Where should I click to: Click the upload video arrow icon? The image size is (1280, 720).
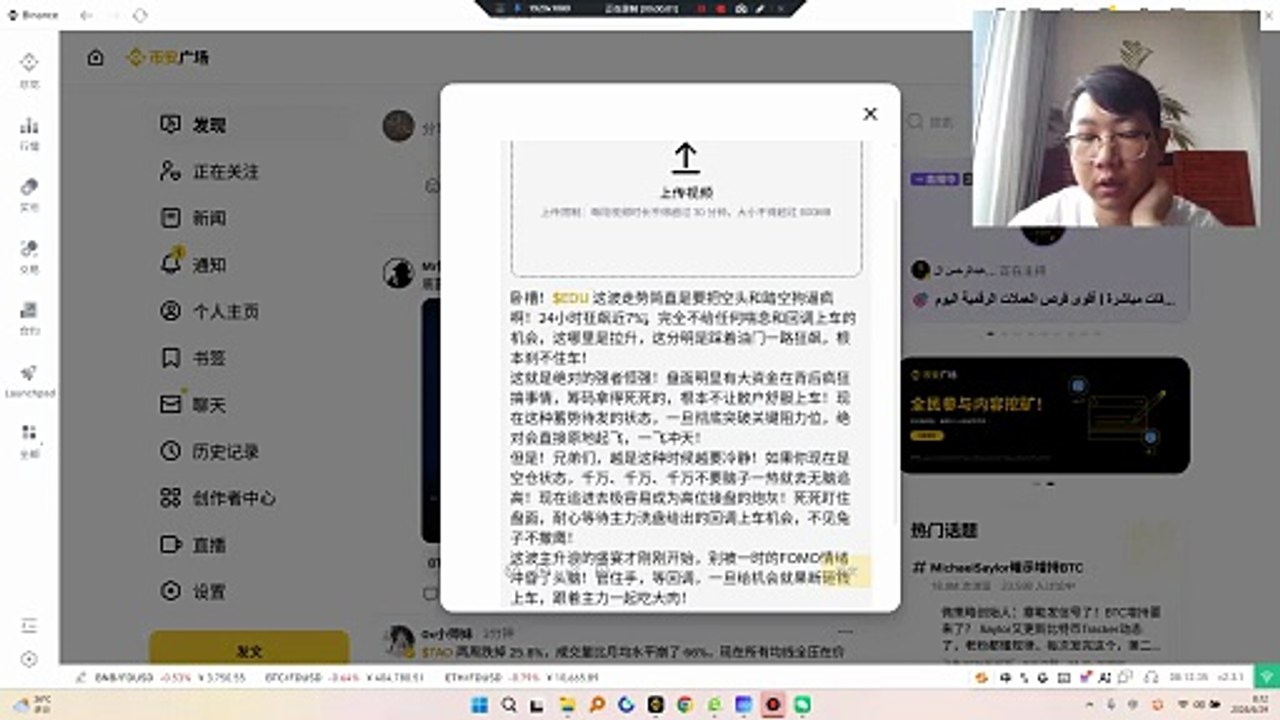(x=685, y=158)
